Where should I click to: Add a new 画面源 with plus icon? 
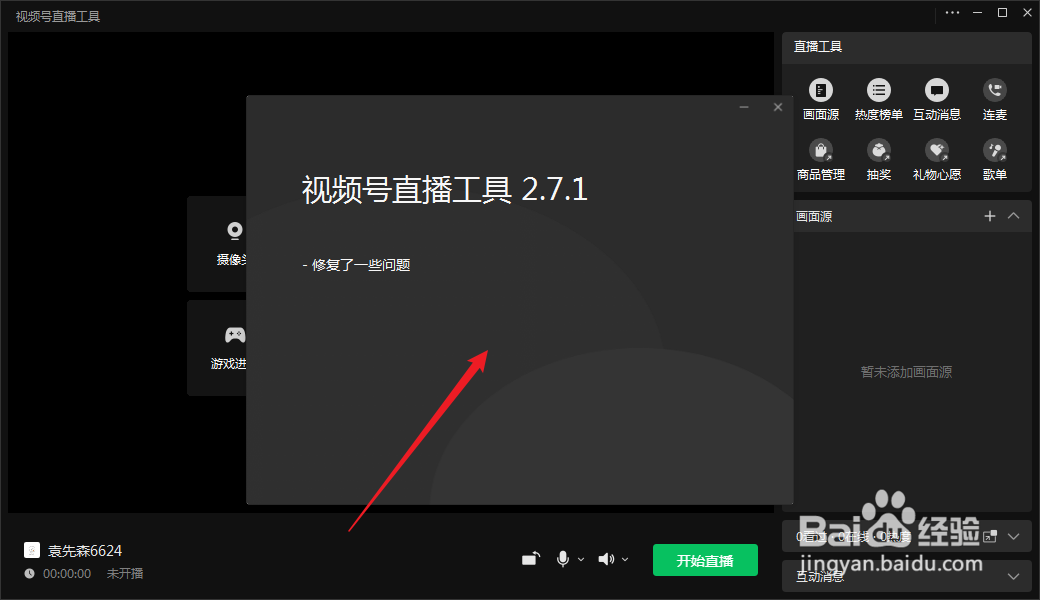pos(990,216)
